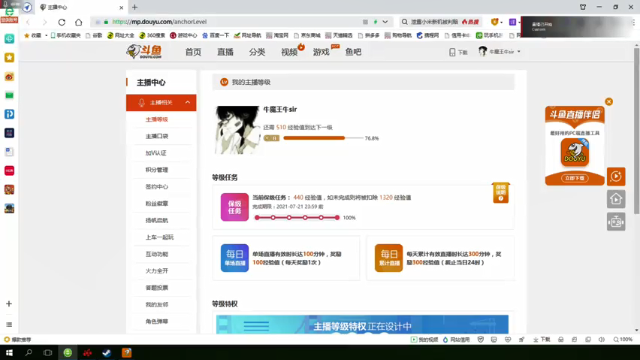This screenshot has width=640, height=360.
Task: Reload the page with the refresh button
Action: (62, 22)
